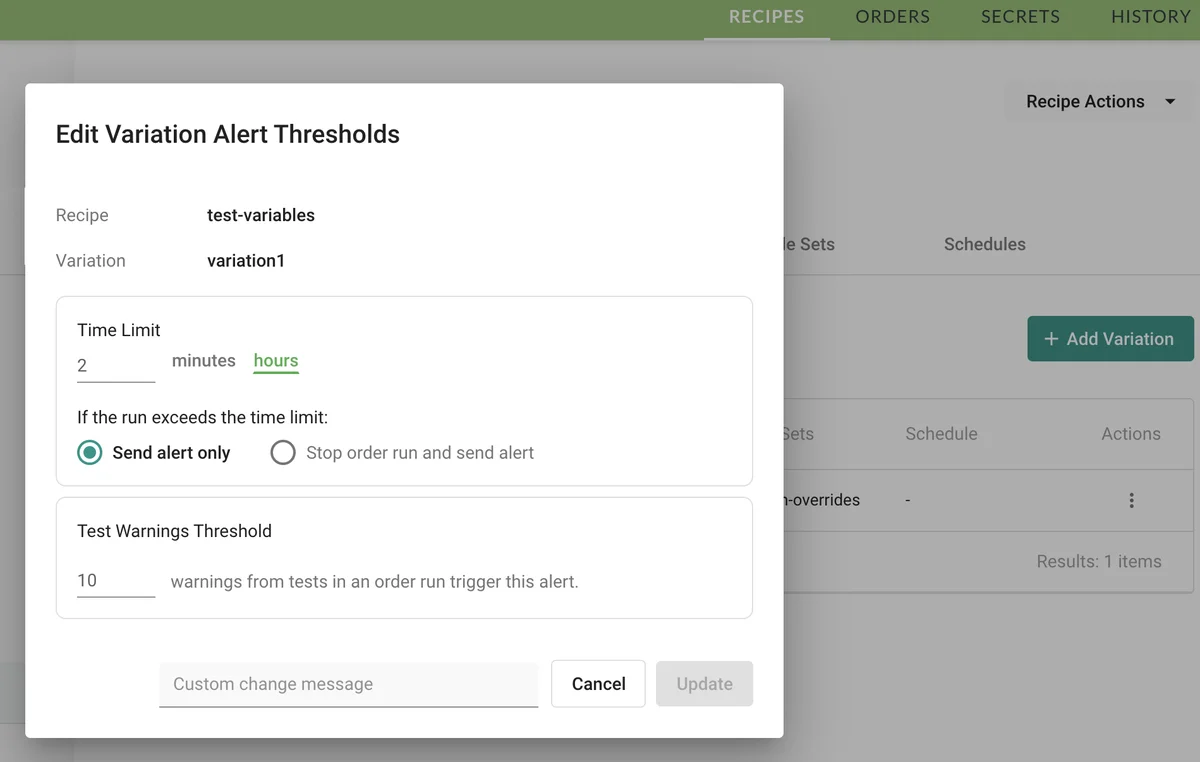This screenshot has width=1200, height=762.
Task: Set time limit unit to hours
Action: pos(276,361)
